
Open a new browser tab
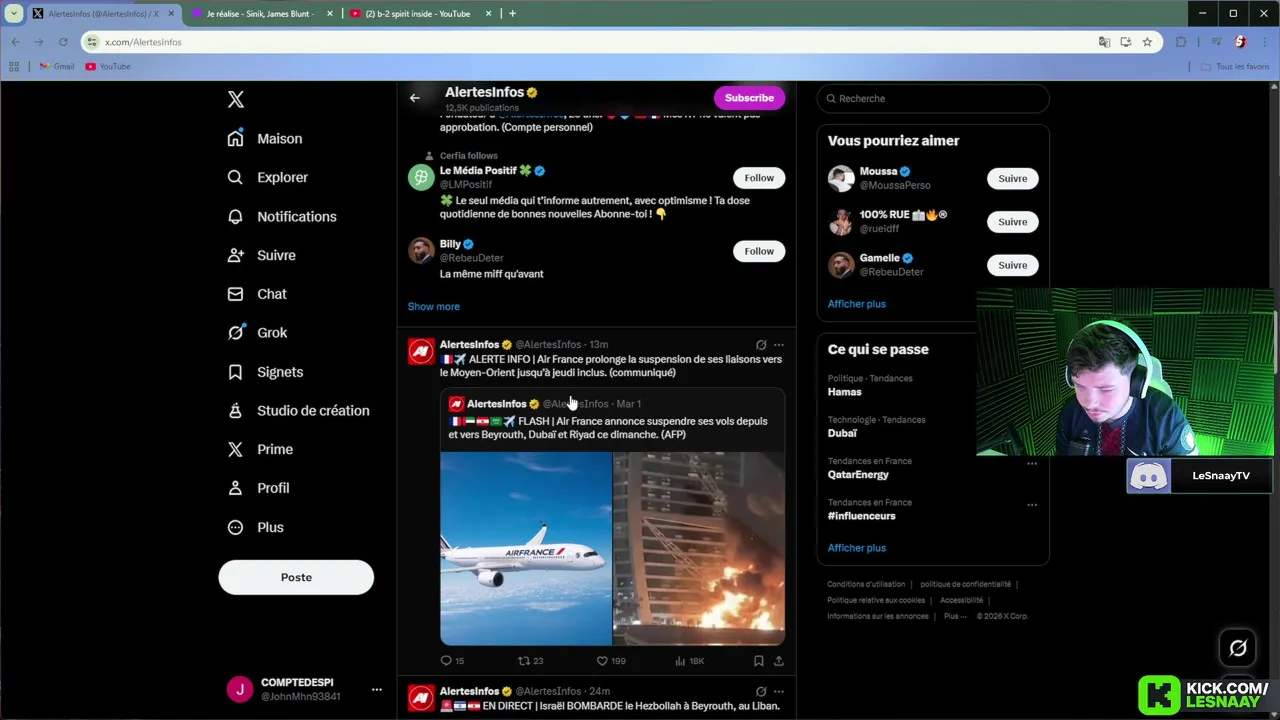click(512, 14)
